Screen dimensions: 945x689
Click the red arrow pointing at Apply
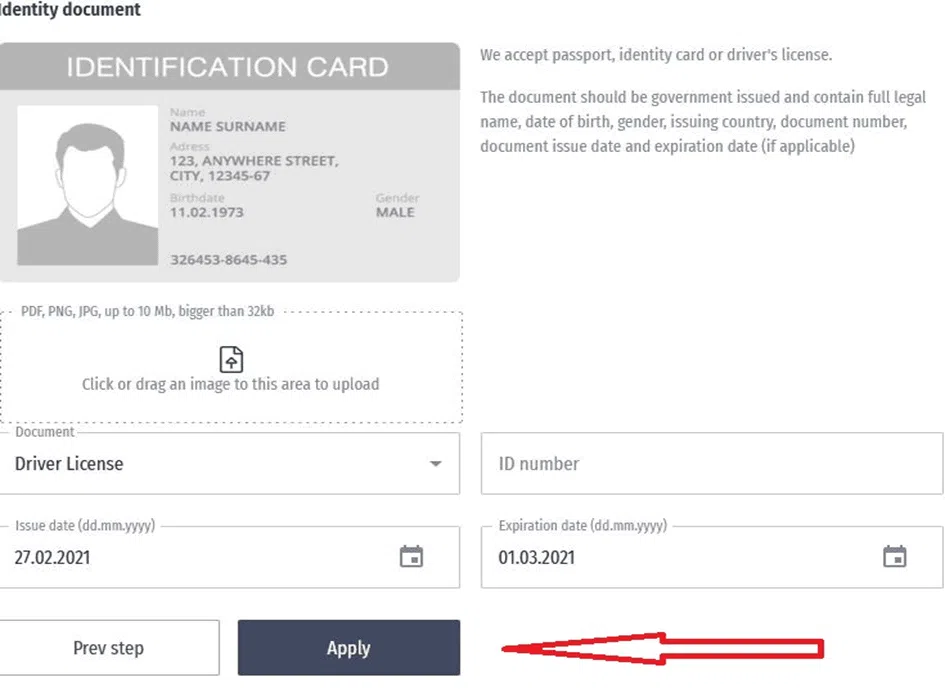pyautogui.click(x=662, y=649)
